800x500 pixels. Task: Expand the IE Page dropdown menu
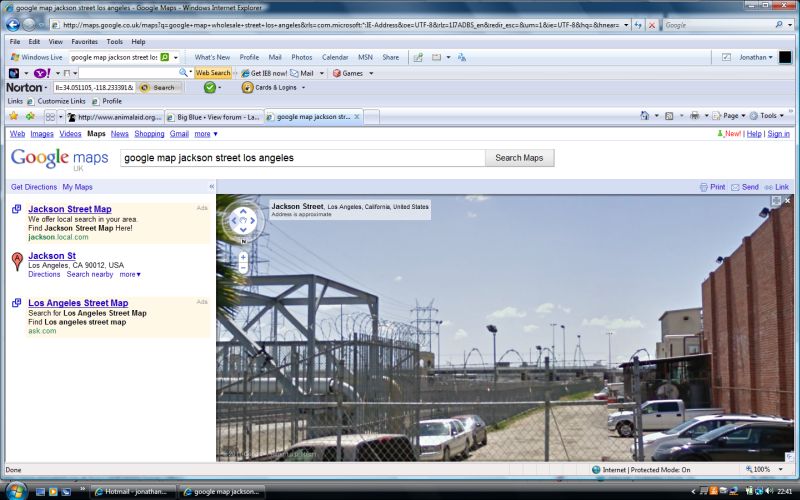point(731,116)
